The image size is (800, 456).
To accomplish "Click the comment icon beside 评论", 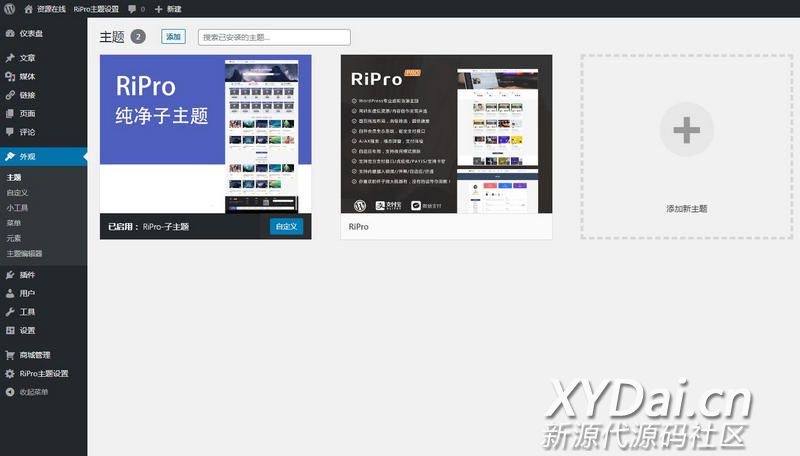I will coord(10,132).
